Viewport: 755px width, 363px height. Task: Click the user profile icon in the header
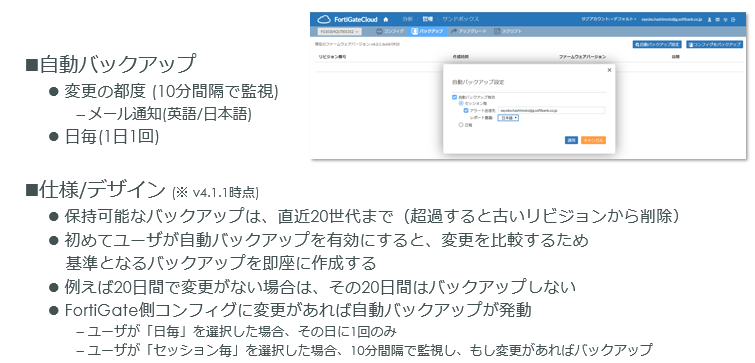[710, 19]
